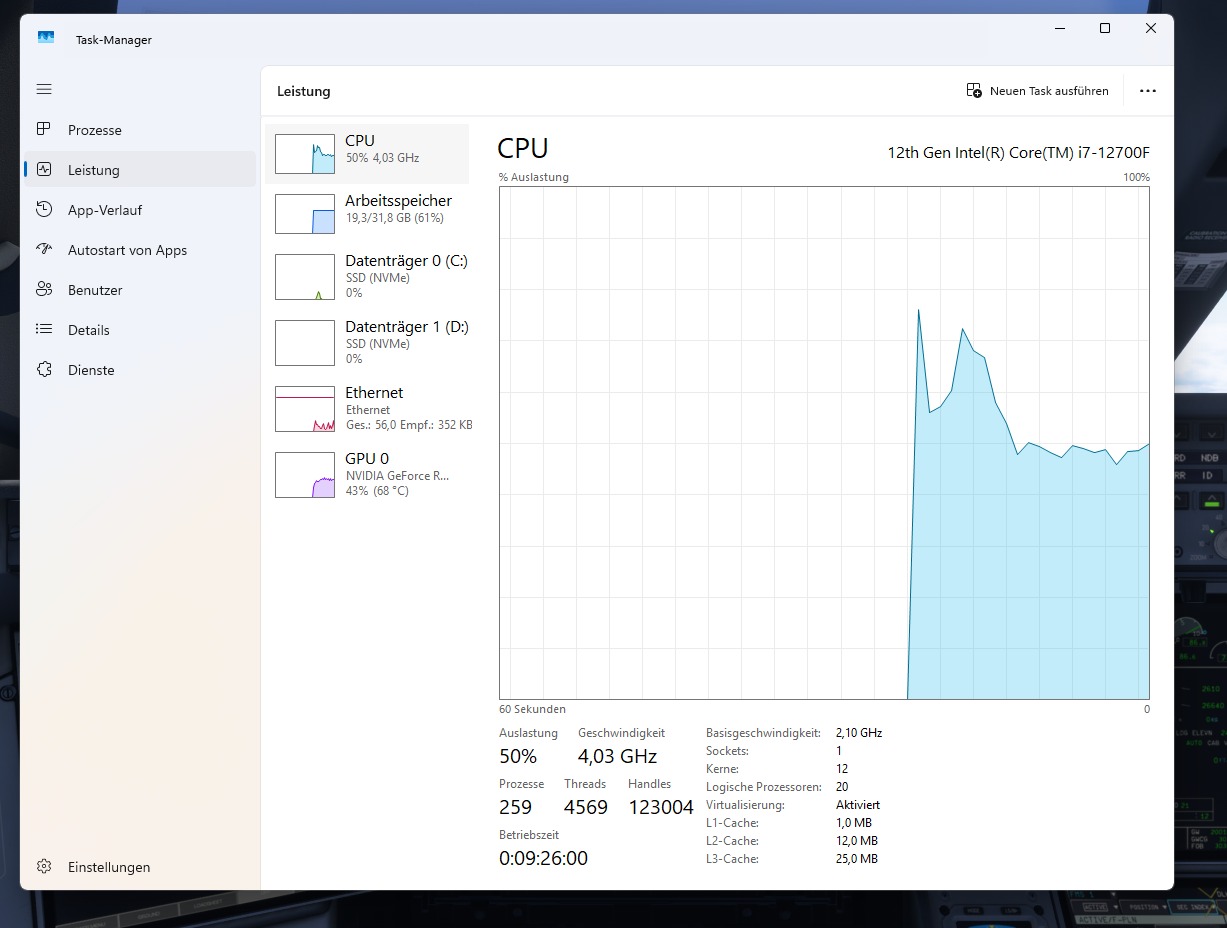Click the main CPU utilization graph
The width and height of the screenshot is (1227, 928).
click(824, 443)
